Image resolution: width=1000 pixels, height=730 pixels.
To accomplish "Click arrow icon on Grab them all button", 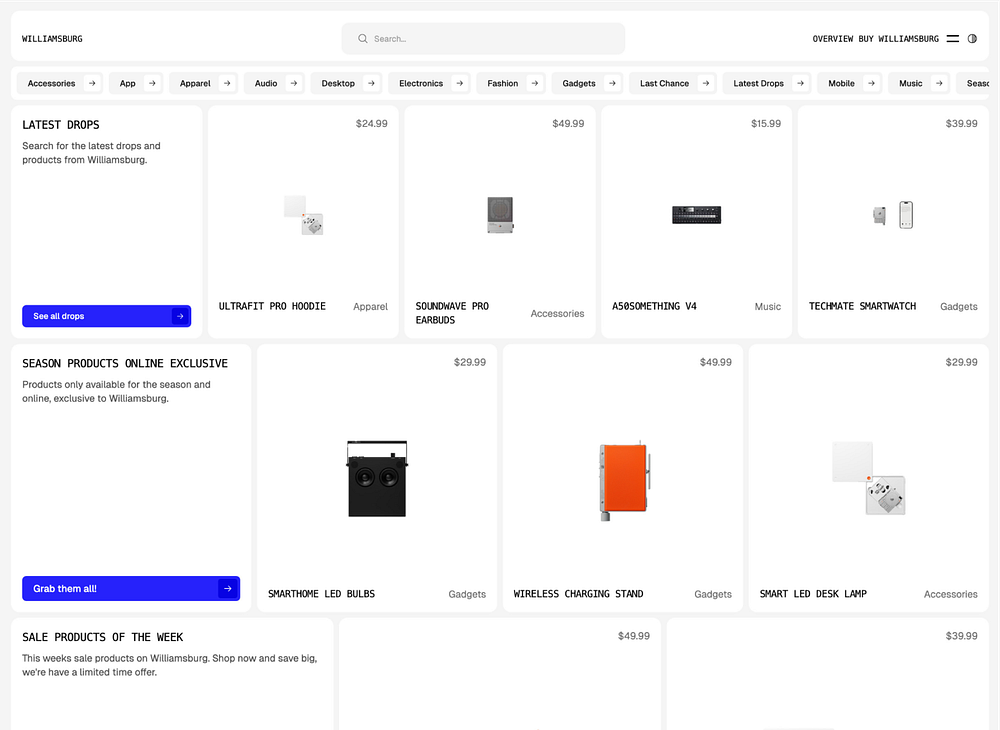I will coord(228,588).
